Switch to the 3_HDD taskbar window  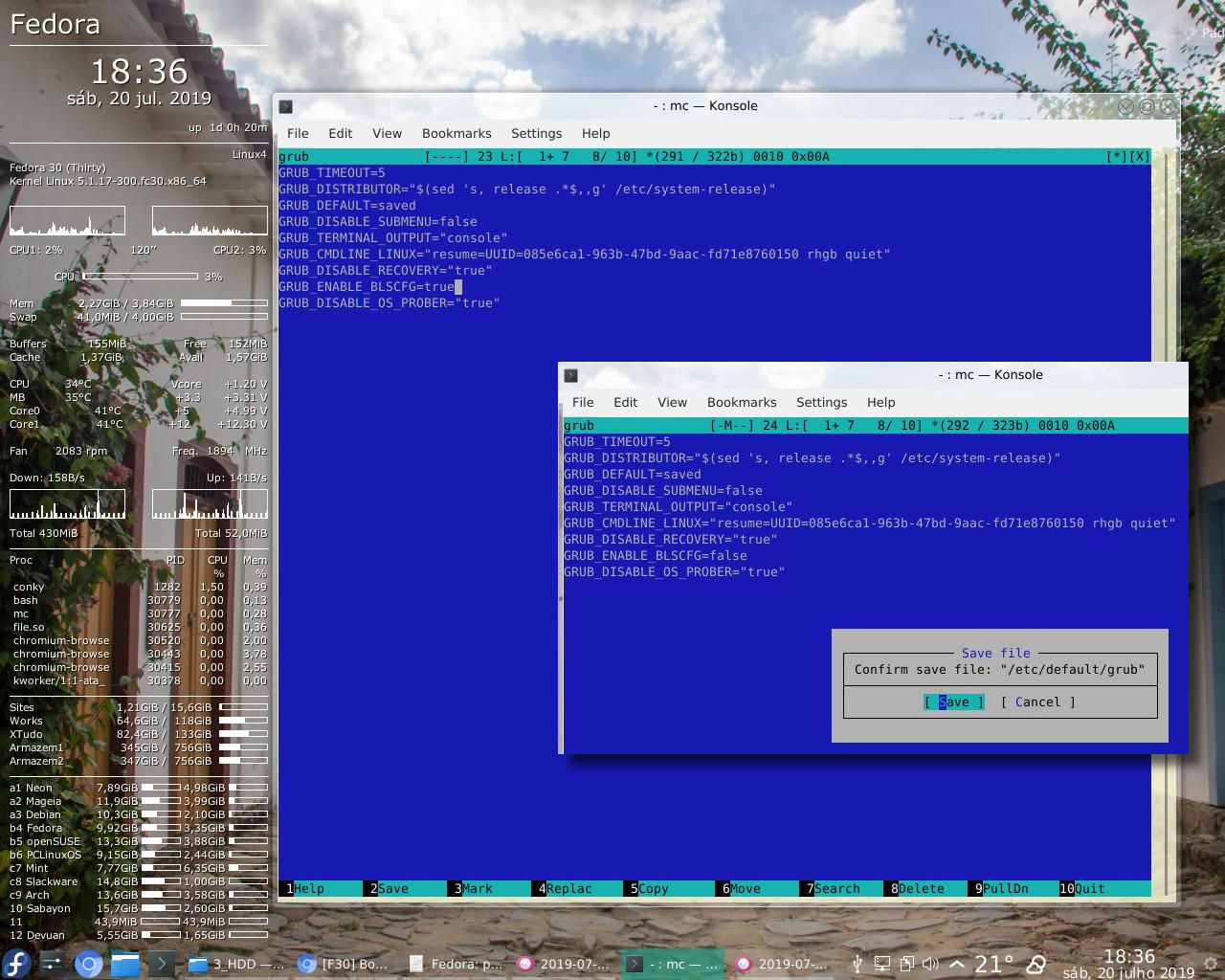coord(235,964)
